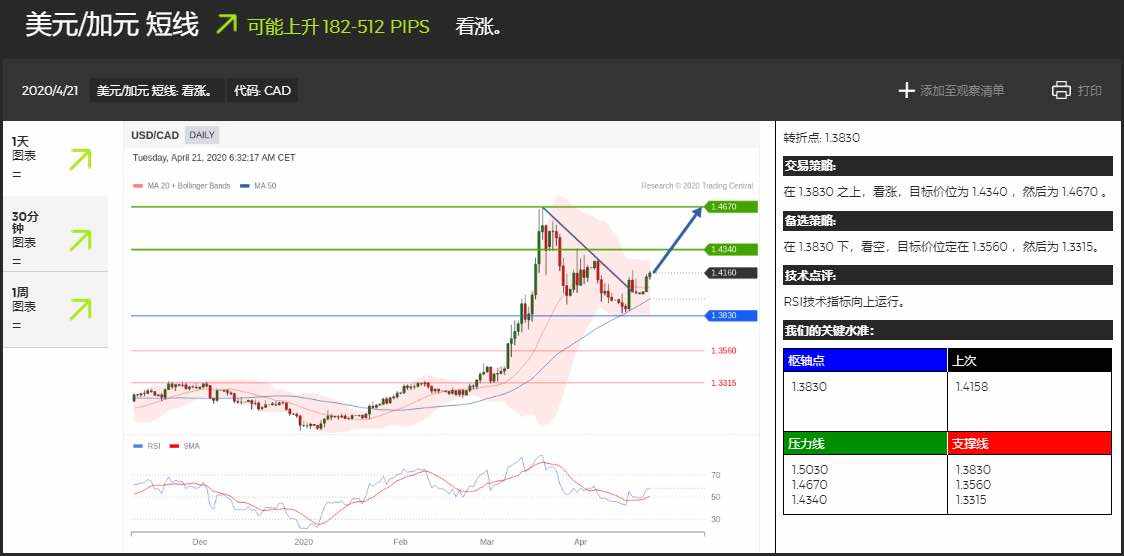
Task: Select the 1周 chart arrow icon
Action: click(80, 310)
